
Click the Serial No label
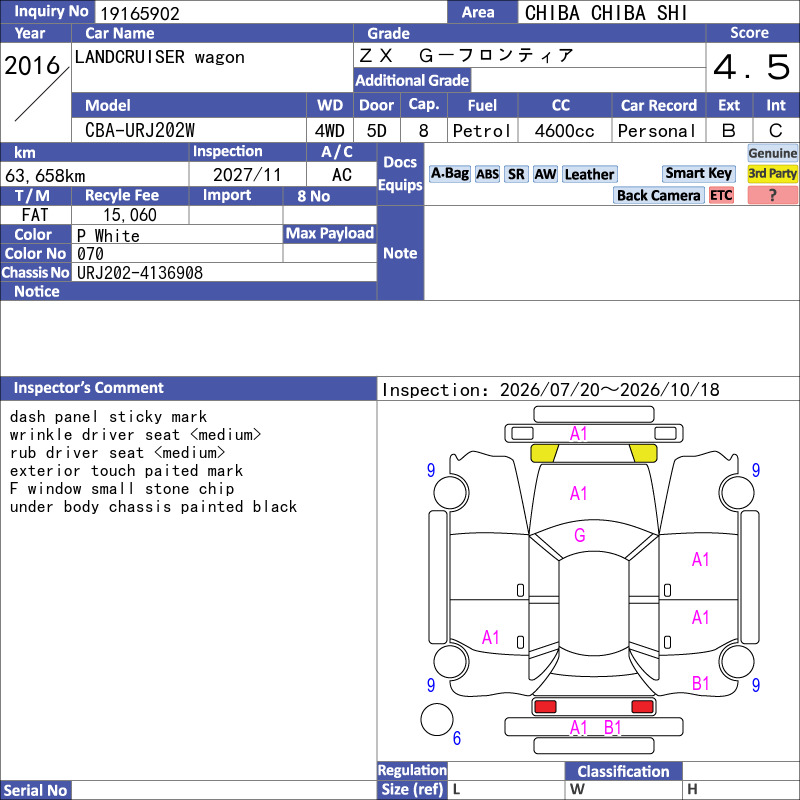pyautogui.click(x=35, y=790)
